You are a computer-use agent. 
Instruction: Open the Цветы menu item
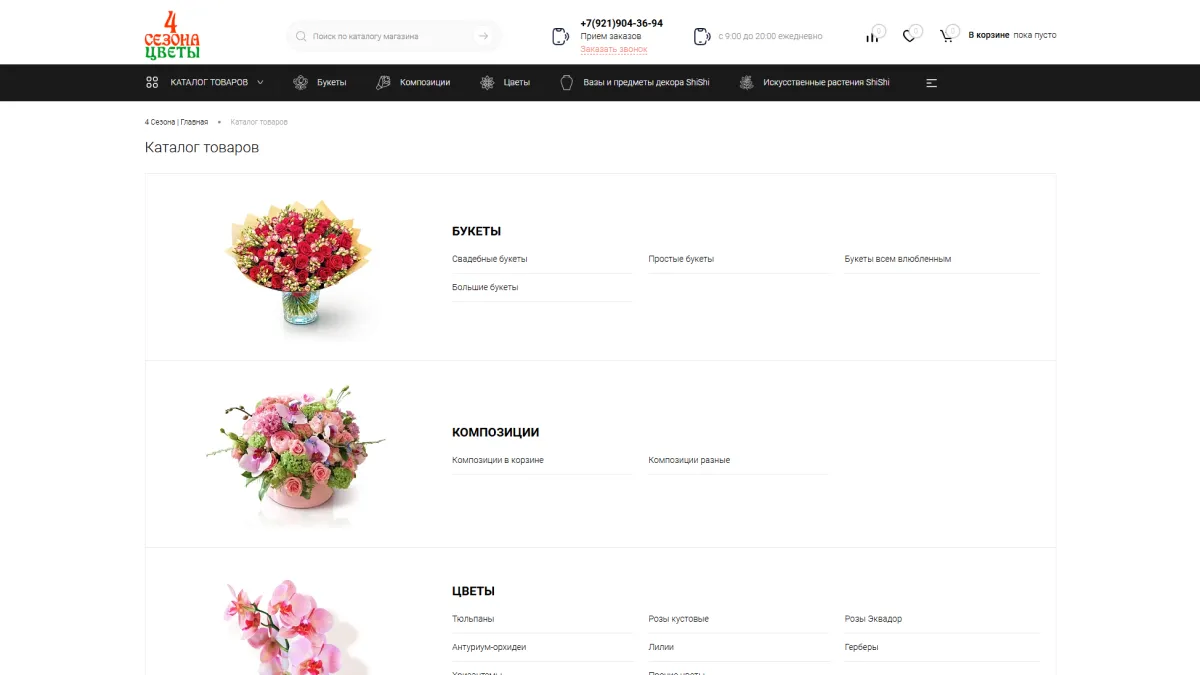coord(516,83)
